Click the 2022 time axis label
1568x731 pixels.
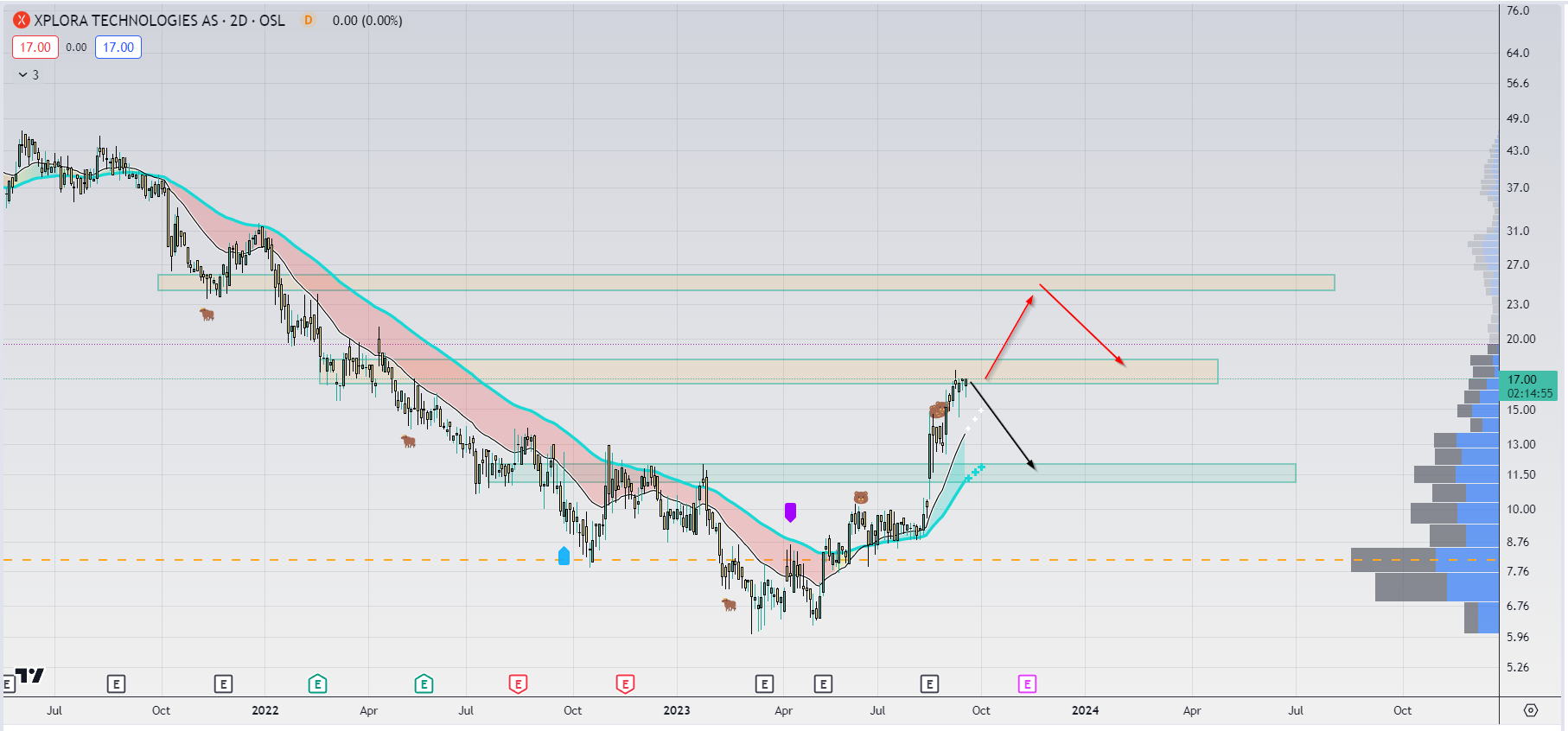(265, 710)
